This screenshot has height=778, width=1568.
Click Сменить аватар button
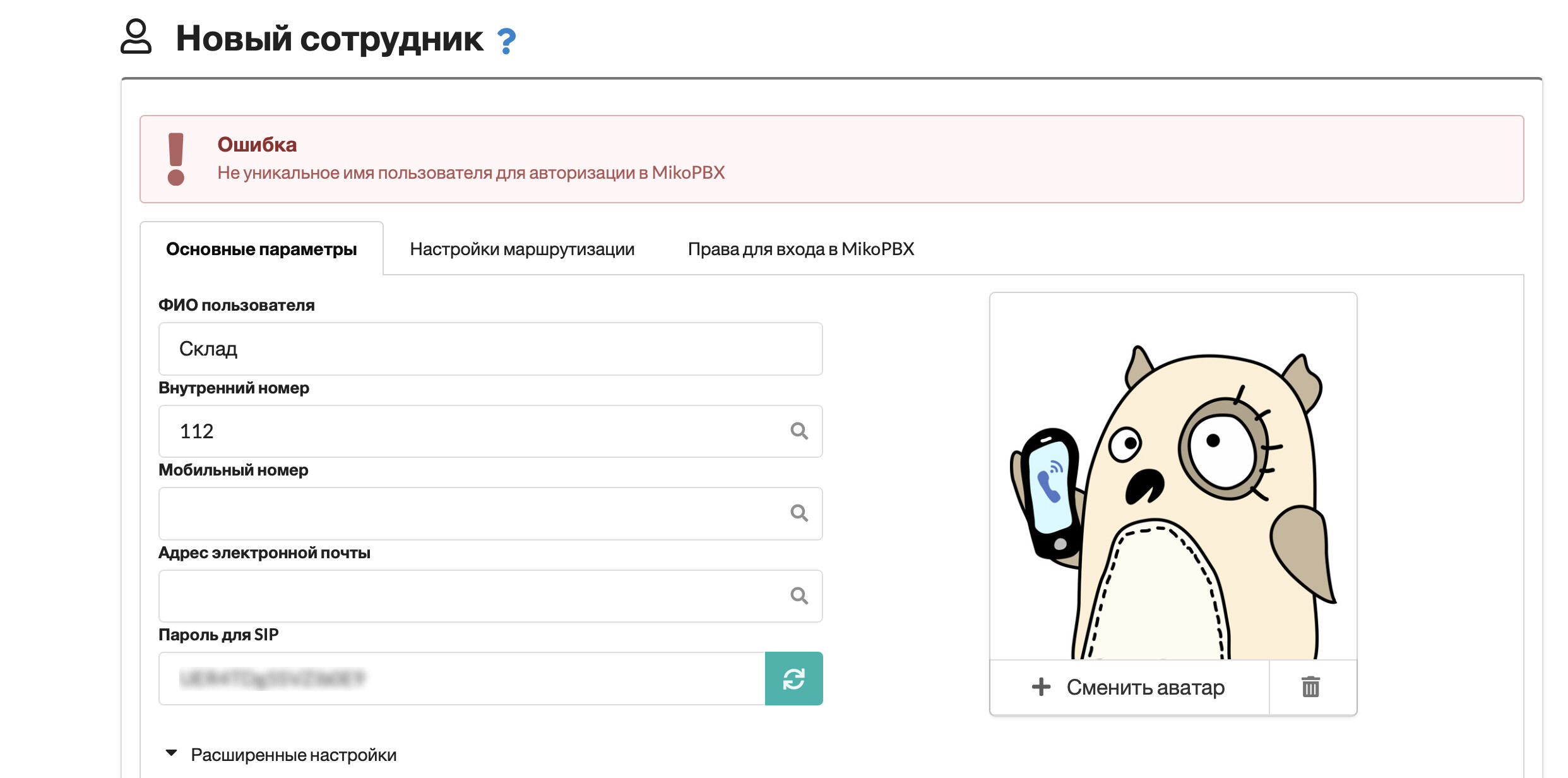pos(1144,687)
